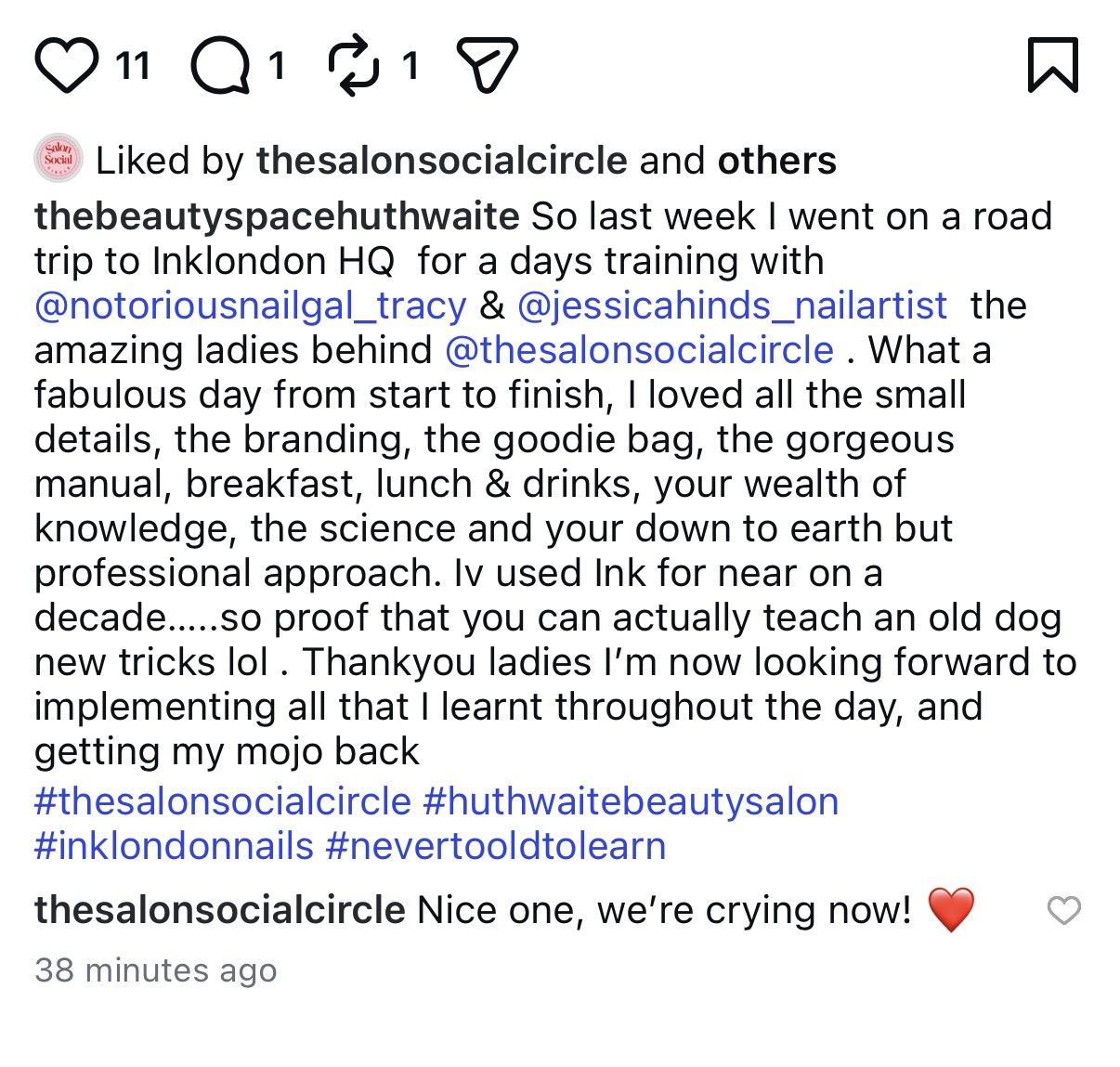Tap the comment count next to the speech bubble
The height and width of the screenshot is (1067, 1120).
tap(275, 66)
